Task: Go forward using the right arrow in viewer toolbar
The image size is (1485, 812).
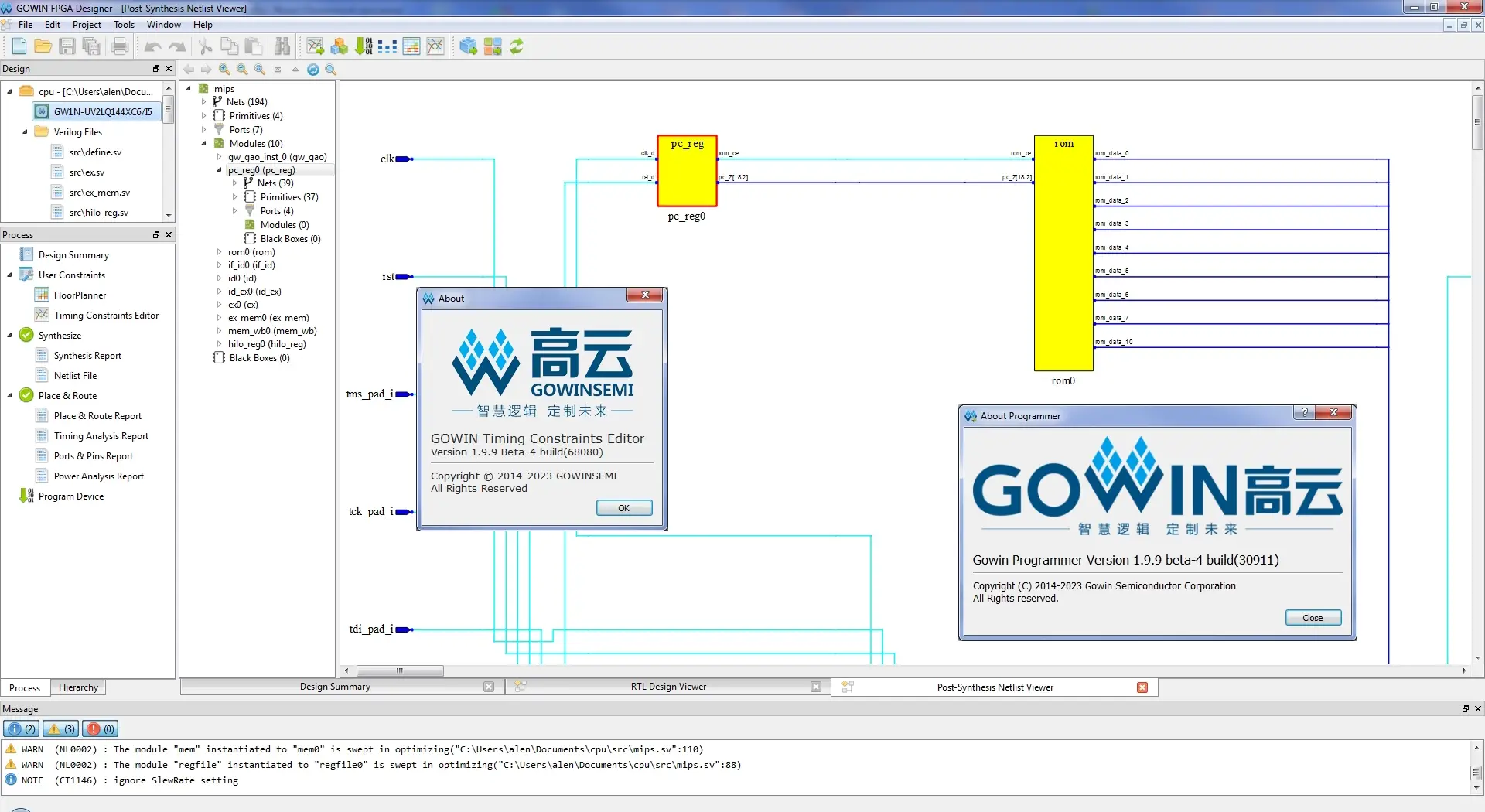Action: coord(207,70)
